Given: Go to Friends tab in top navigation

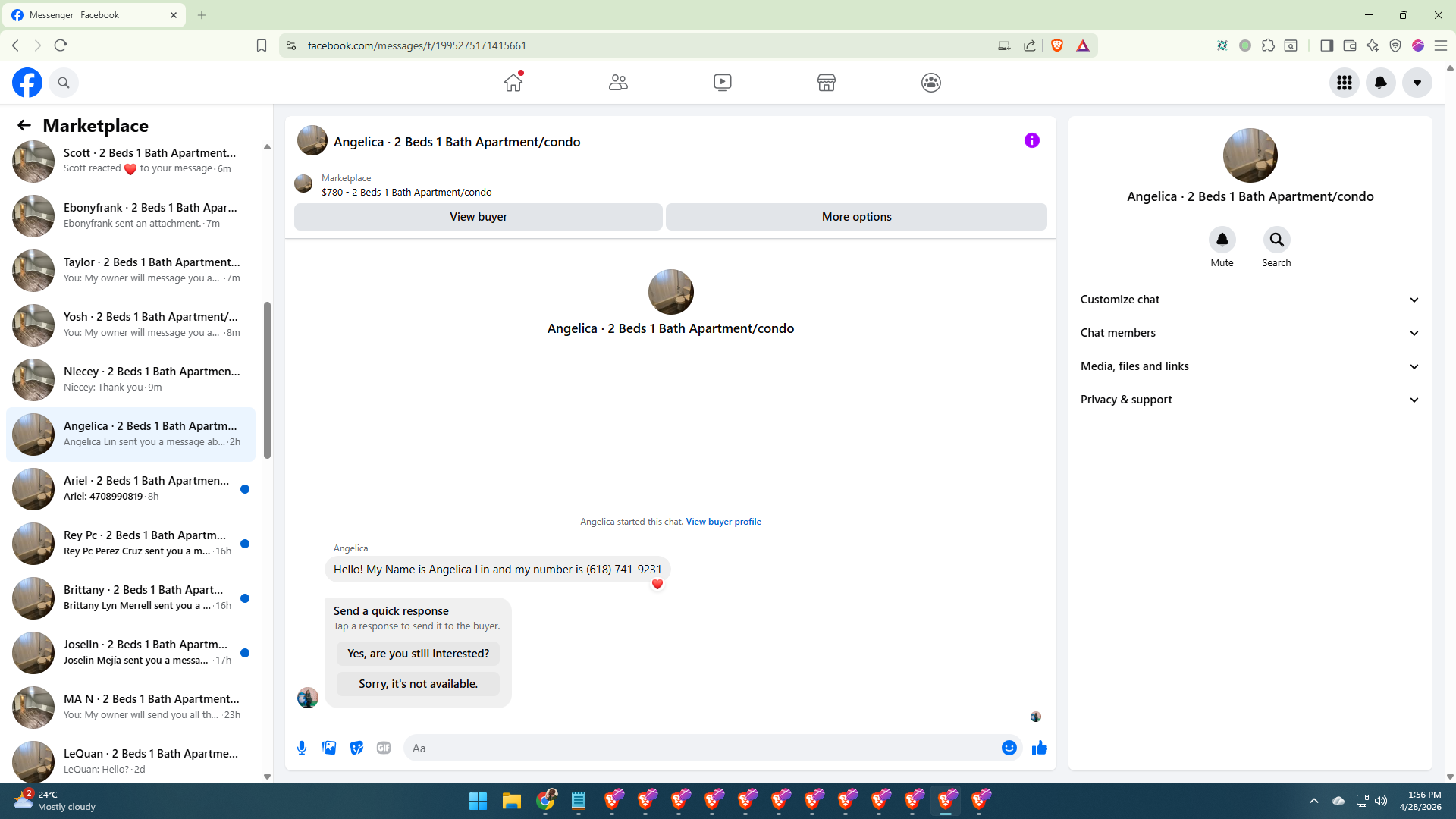Looking at the screenshot, I should 618,83.
